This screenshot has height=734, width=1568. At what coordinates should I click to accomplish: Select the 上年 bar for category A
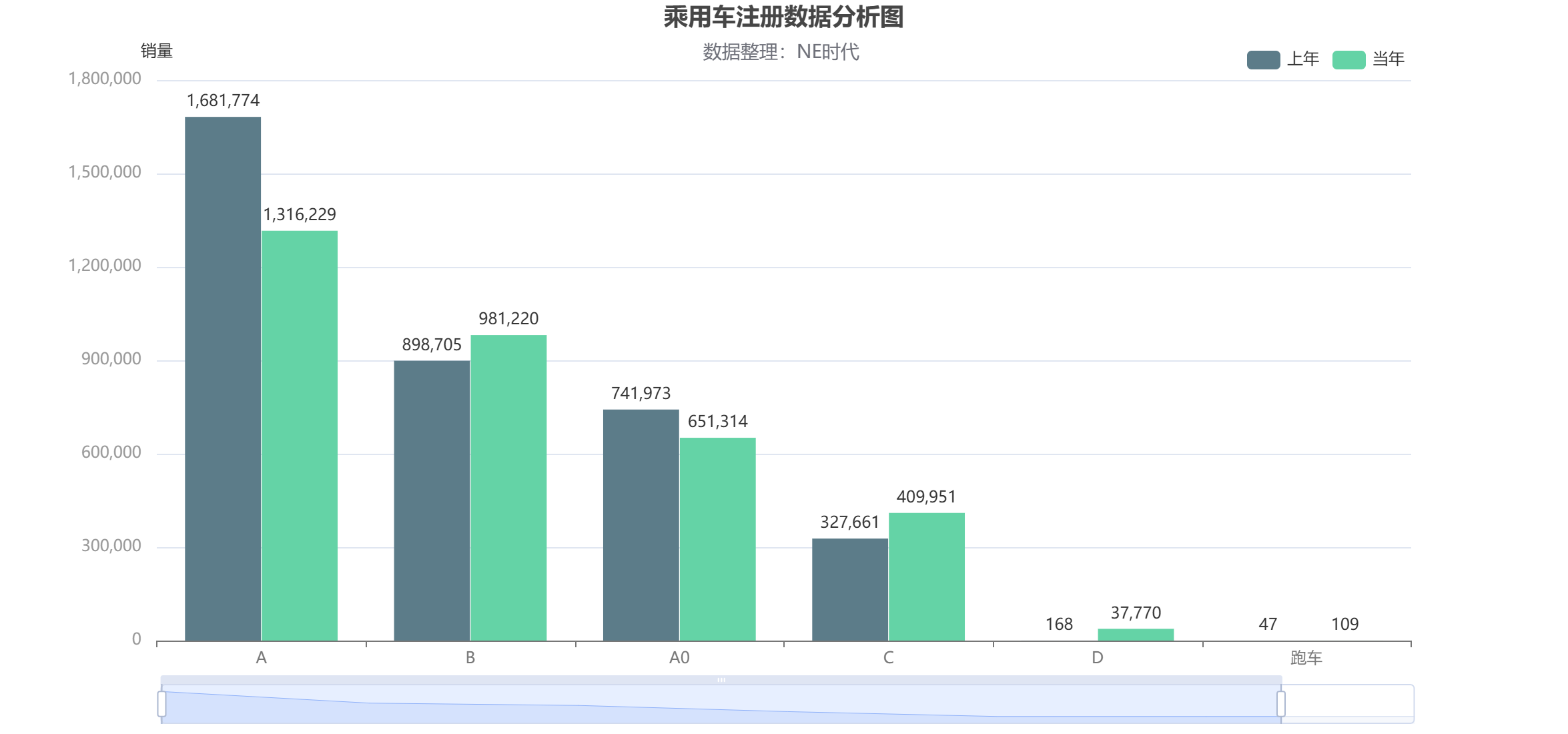pyautogui.click(x=223, y=379)
